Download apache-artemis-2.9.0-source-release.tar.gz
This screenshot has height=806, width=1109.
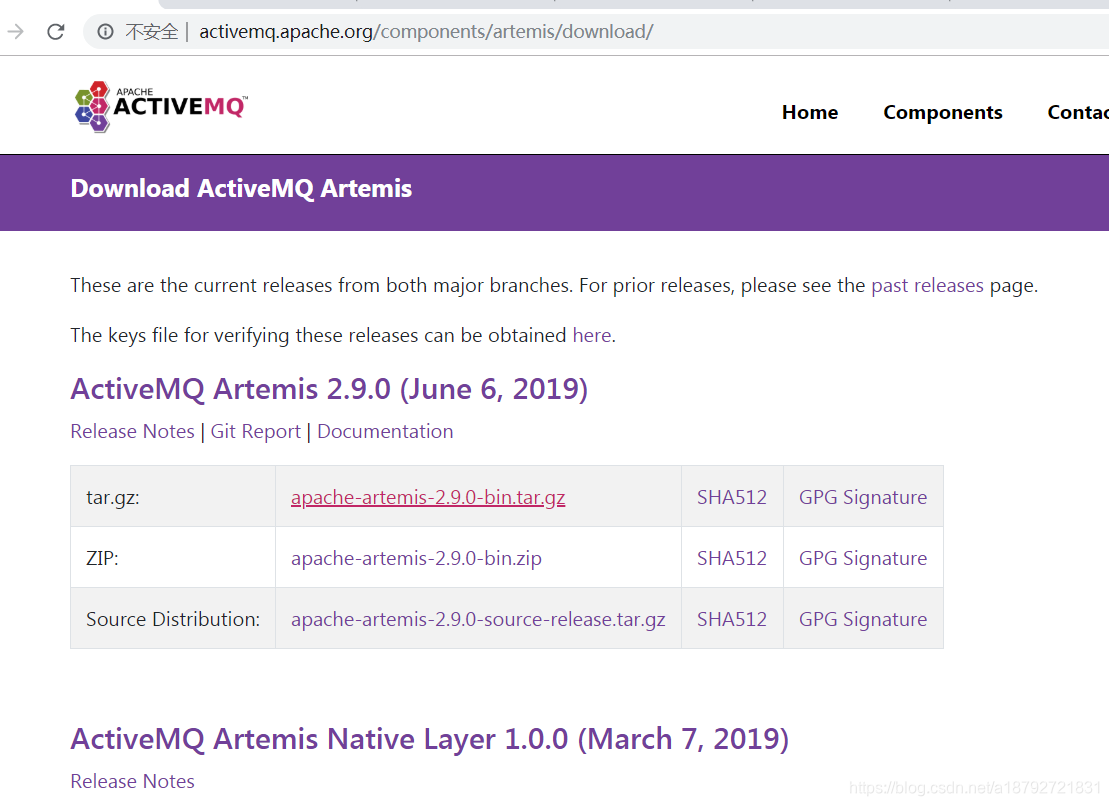pyautogui.click(x=478, y=619)
